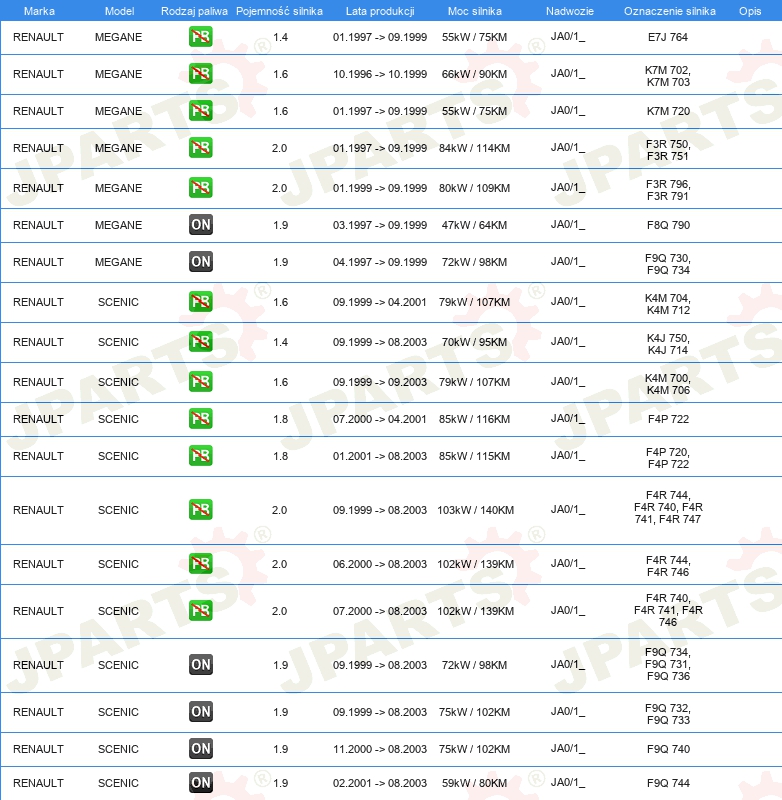Viewport: 782px width, 800px height.
Task: Click the petrol icon for F4P 720, F4P 722
Action: click(x=200, y=456)
